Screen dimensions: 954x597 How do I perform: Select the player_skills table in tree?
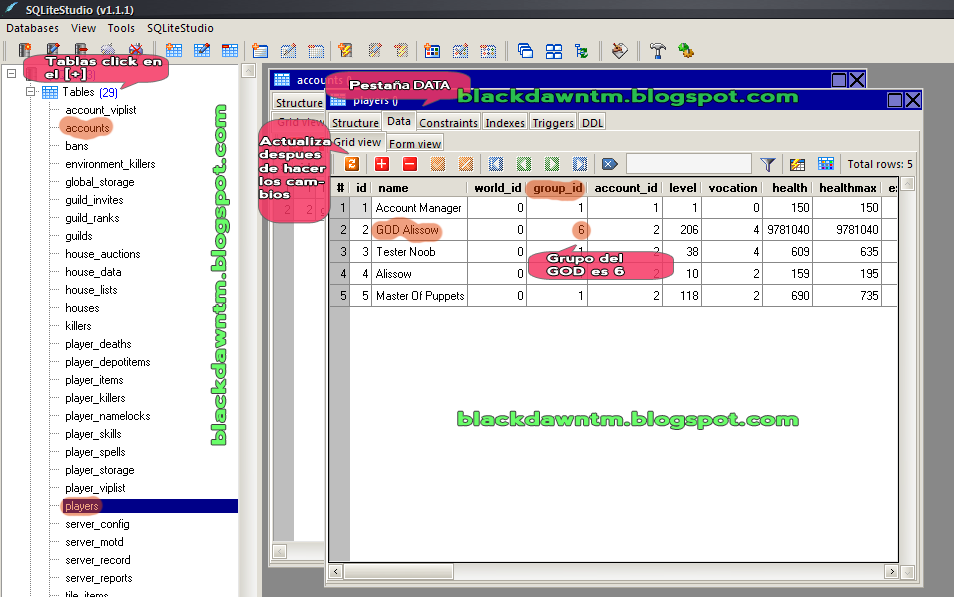[x=93, y=434]
